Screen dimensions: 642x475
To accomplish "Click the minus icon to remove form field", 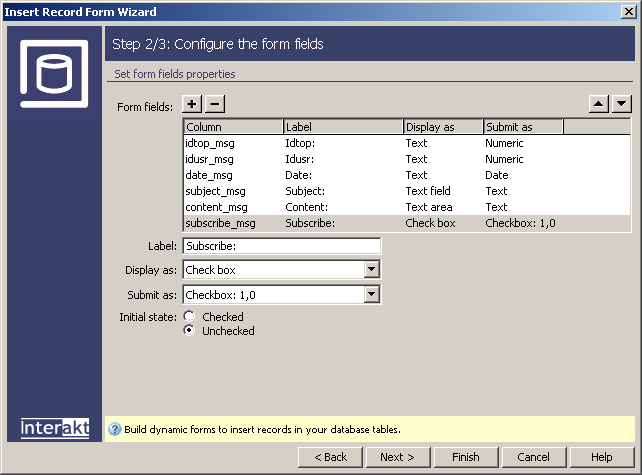I will tap(215, 104).
